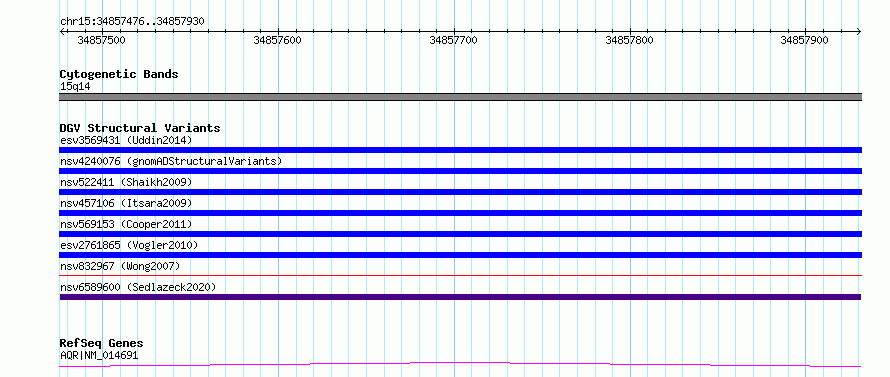Screen dimensions: 890x377
Task: Click the 34857900 ruler position label
Action: [804, 40]
